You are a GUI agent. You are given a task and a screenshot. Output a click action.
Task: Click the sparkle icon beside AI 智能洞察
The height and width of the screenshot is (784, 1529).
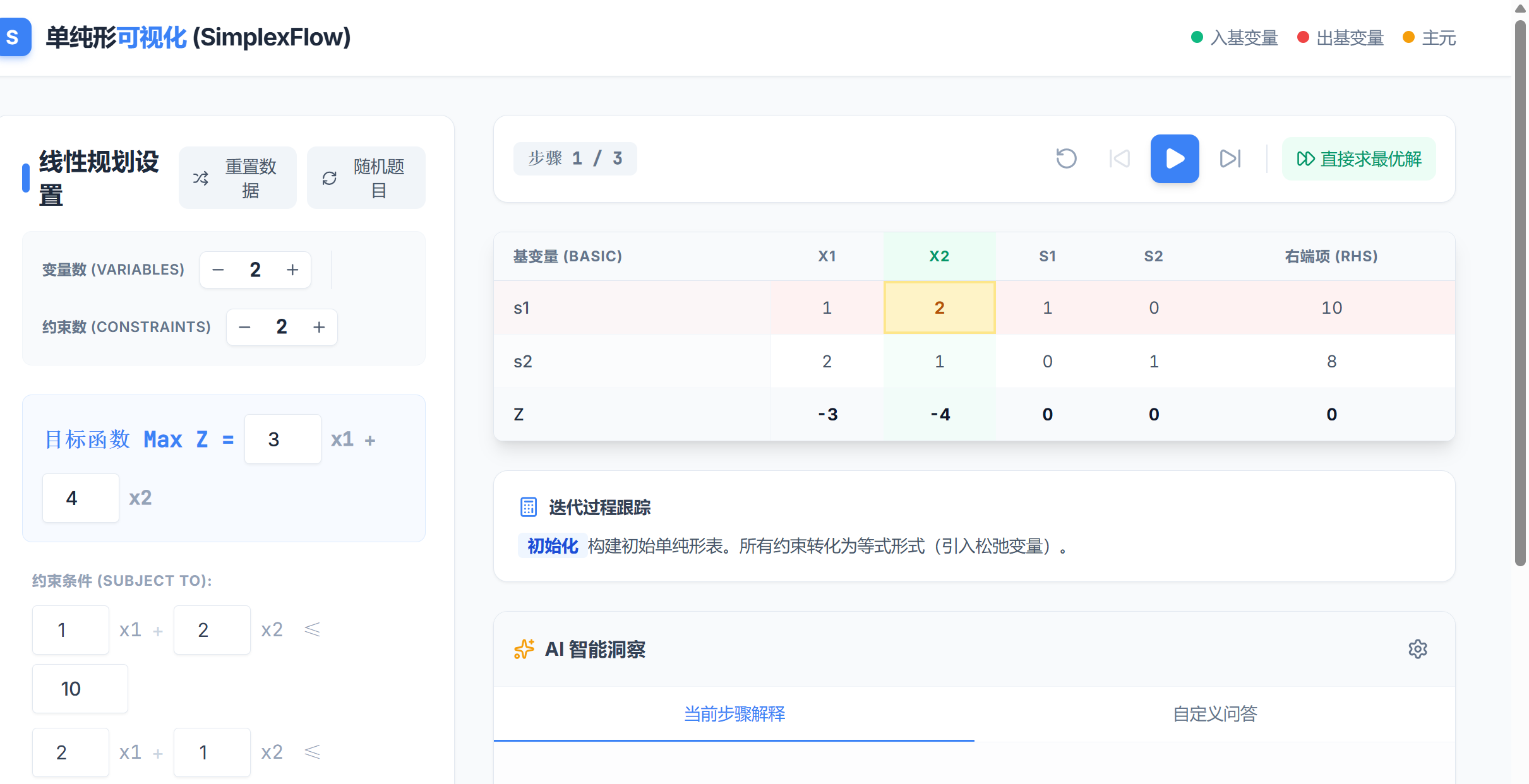pyautogui.click(x=524, y=649)
